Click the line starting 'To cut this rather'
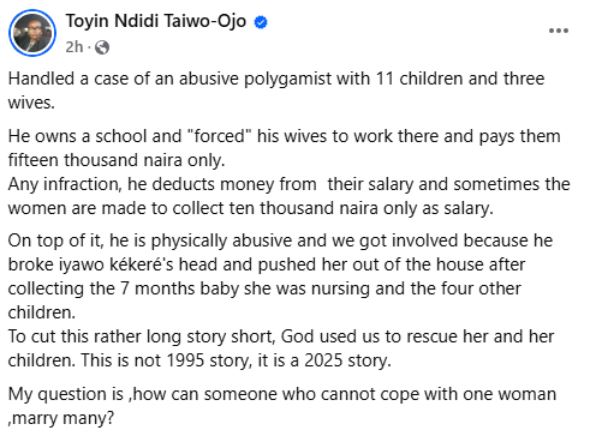Image resolution: width=590 pixels, height=435 pixels. [281, 336]
